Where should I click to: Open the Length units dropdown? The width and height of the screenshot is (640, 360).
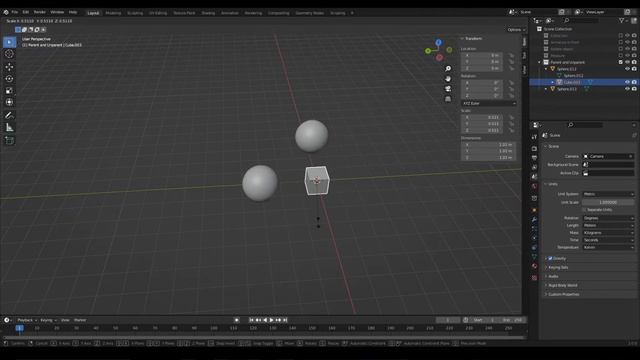point(608,225)
